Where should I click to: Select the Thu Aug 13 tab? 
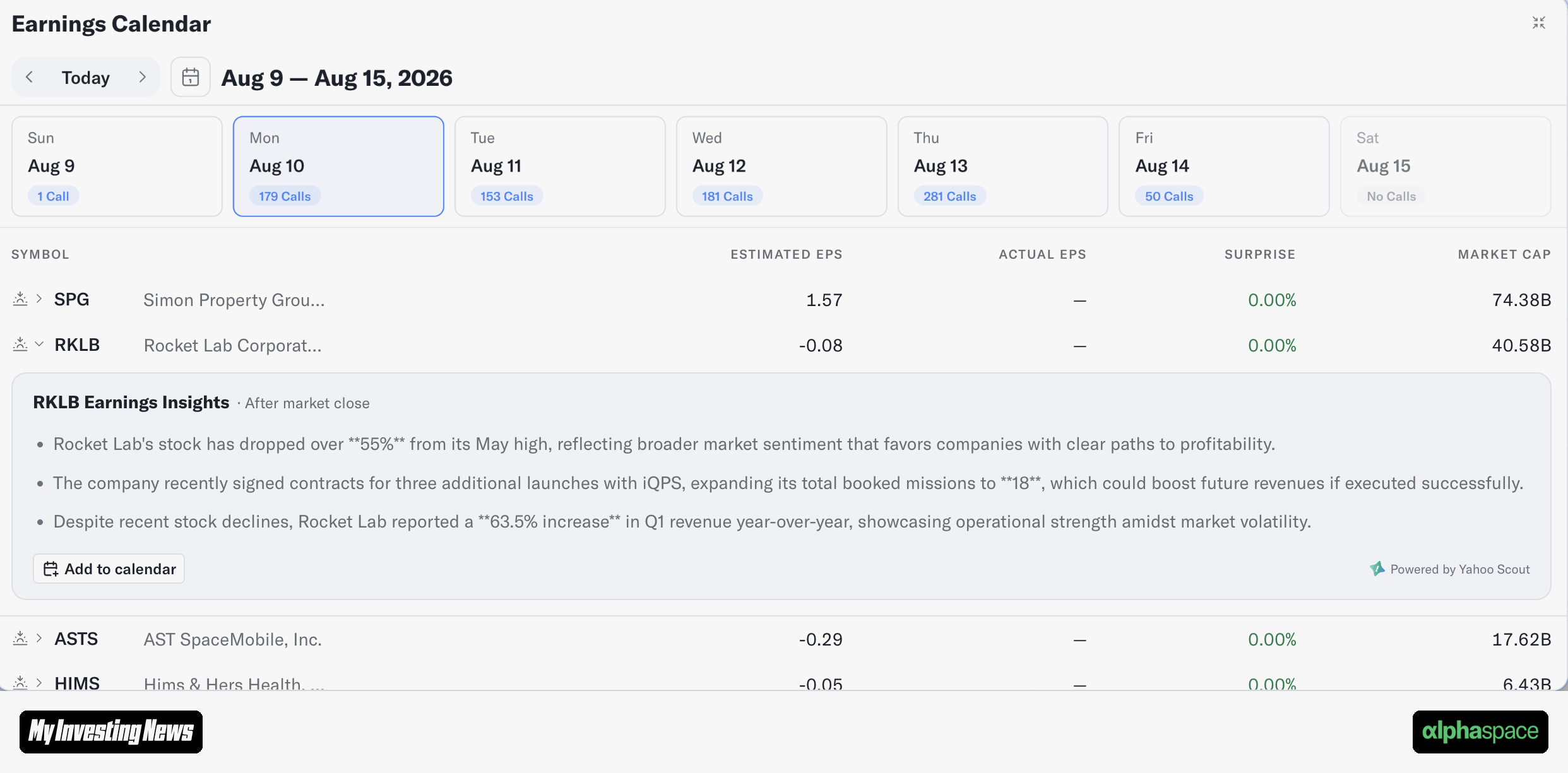1002,166
